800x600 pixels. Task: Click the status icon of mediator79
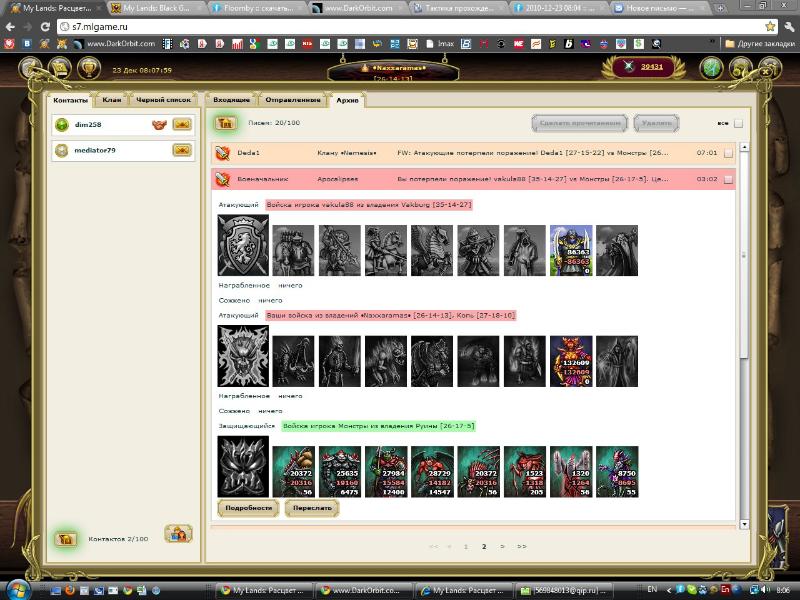(x=62, y=151)
